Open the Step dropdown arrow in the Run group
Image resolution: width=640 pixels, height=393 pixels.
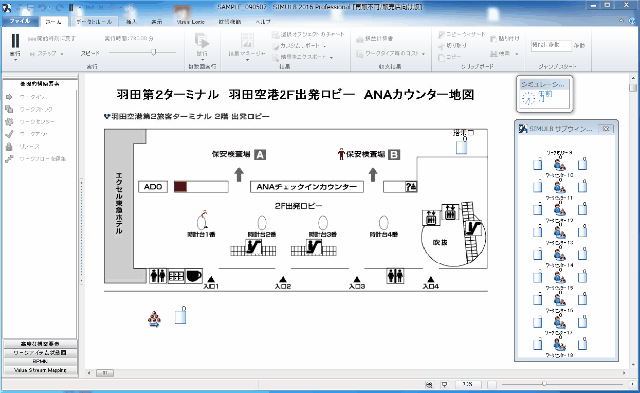(62, 54)
